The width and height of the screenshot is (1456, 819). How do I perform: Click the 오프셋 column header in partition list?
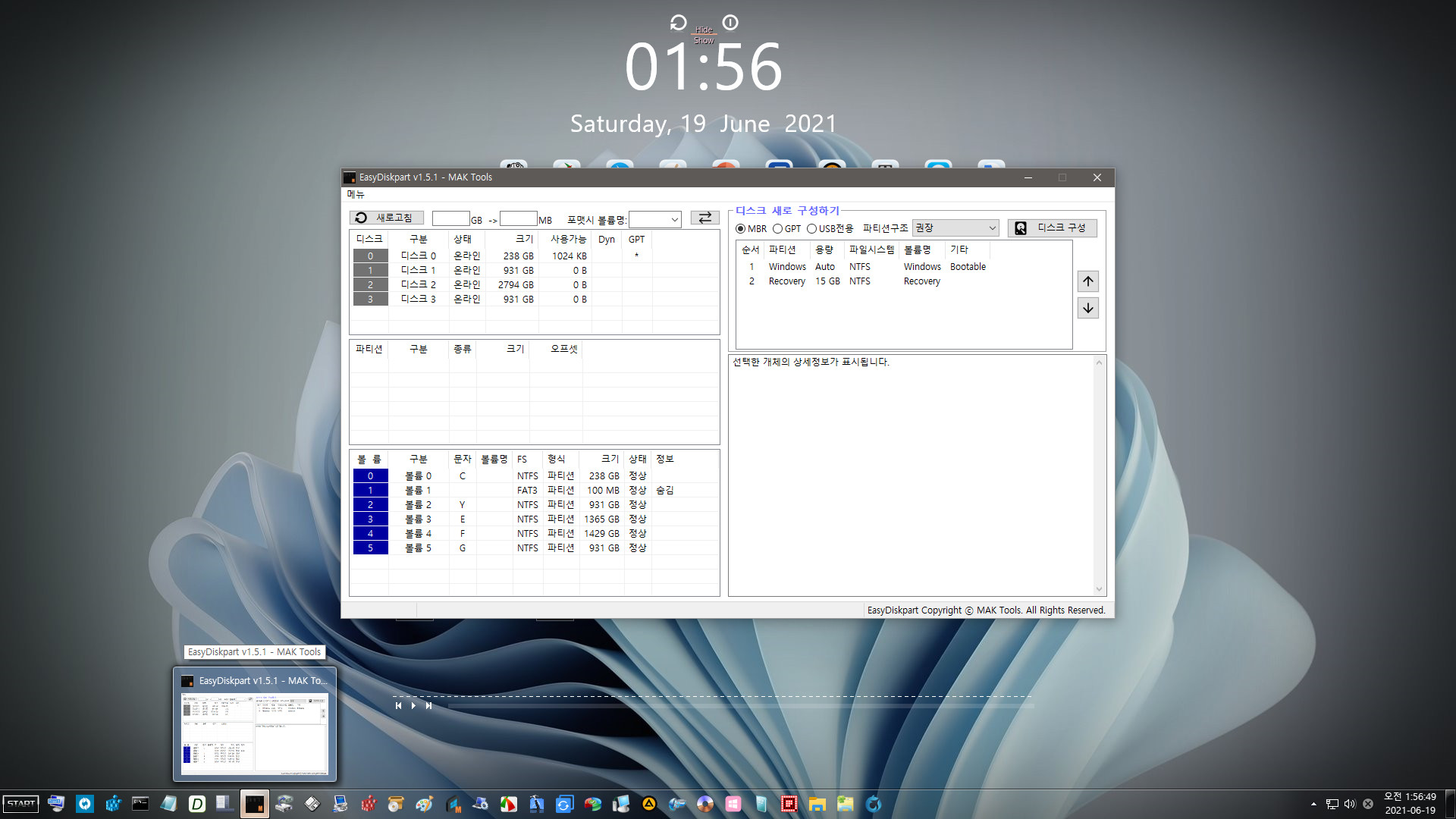[557, 349]
